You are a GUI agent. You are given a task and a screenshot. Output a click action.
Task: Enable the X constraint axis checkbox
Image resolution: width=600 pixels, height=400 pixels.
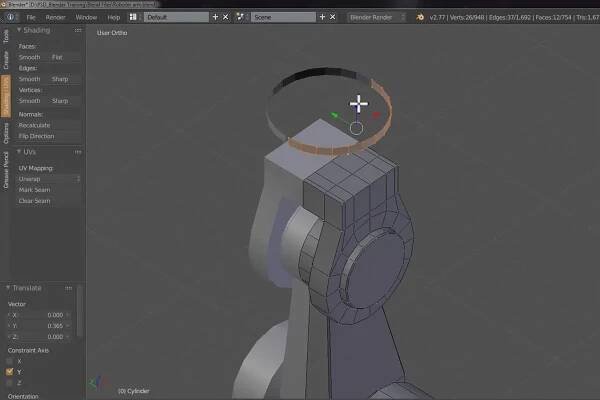(x=11, y=360)
